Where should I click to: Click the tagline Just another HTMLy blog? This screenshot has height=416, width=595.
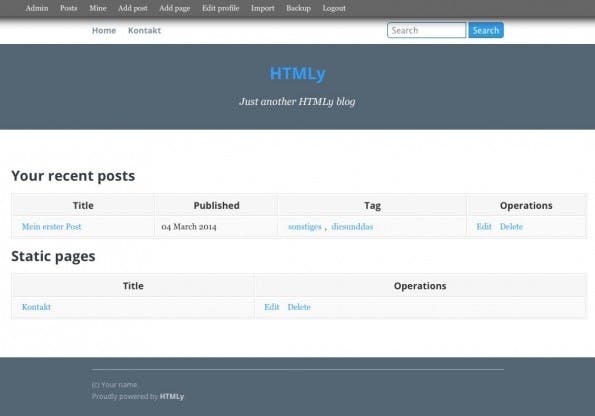click(297, 102)
